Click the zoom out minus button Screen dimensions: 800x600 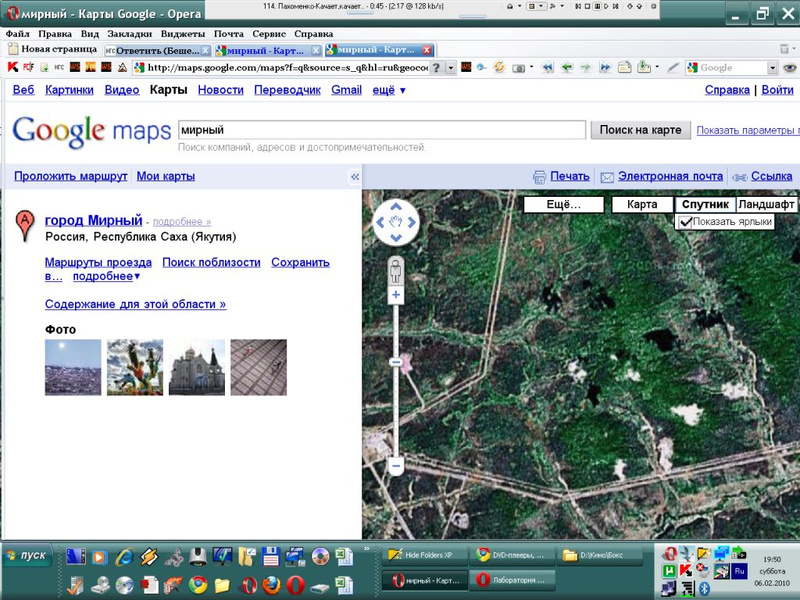396,466
